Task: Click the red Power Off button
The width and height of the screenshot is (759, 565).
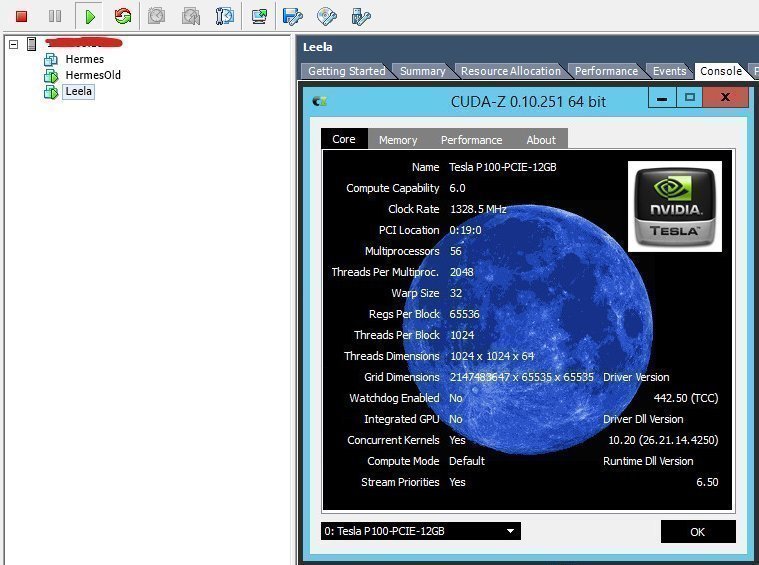Action: point(21,17)
